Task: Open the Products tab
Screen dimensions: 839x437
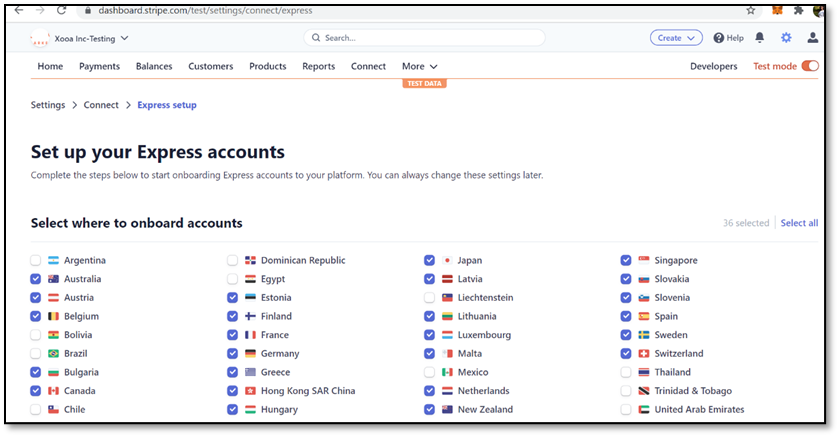Action: click(268, 66)
